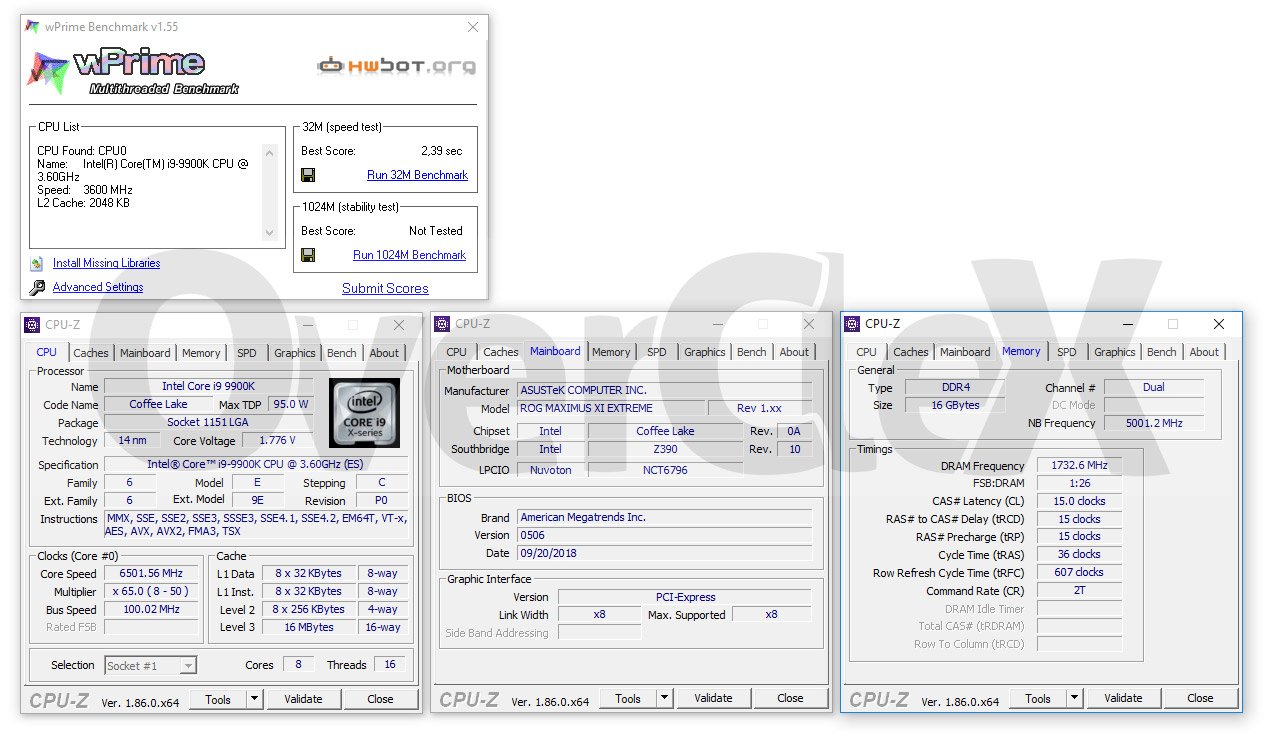
Task: Click the hwbot.org logo in wPrime
Action: coord(396,66)
